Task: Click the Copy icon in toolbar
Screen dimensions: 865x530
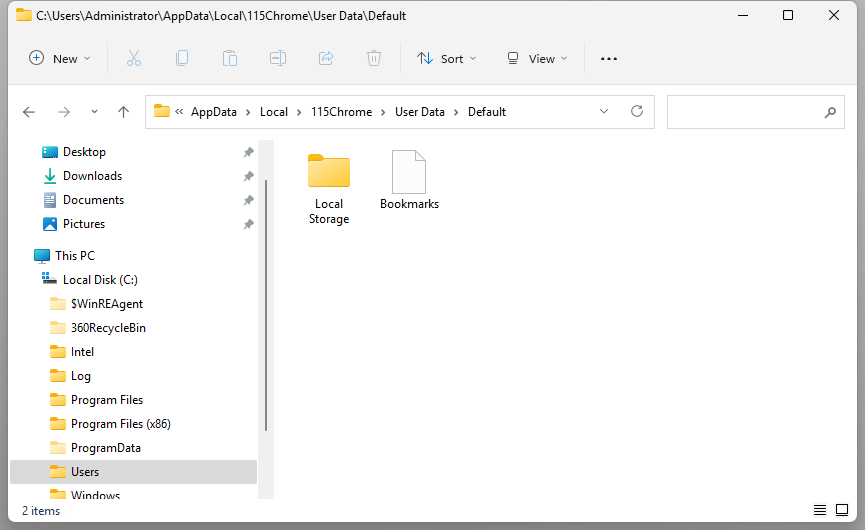Action: tap(182, 58)
